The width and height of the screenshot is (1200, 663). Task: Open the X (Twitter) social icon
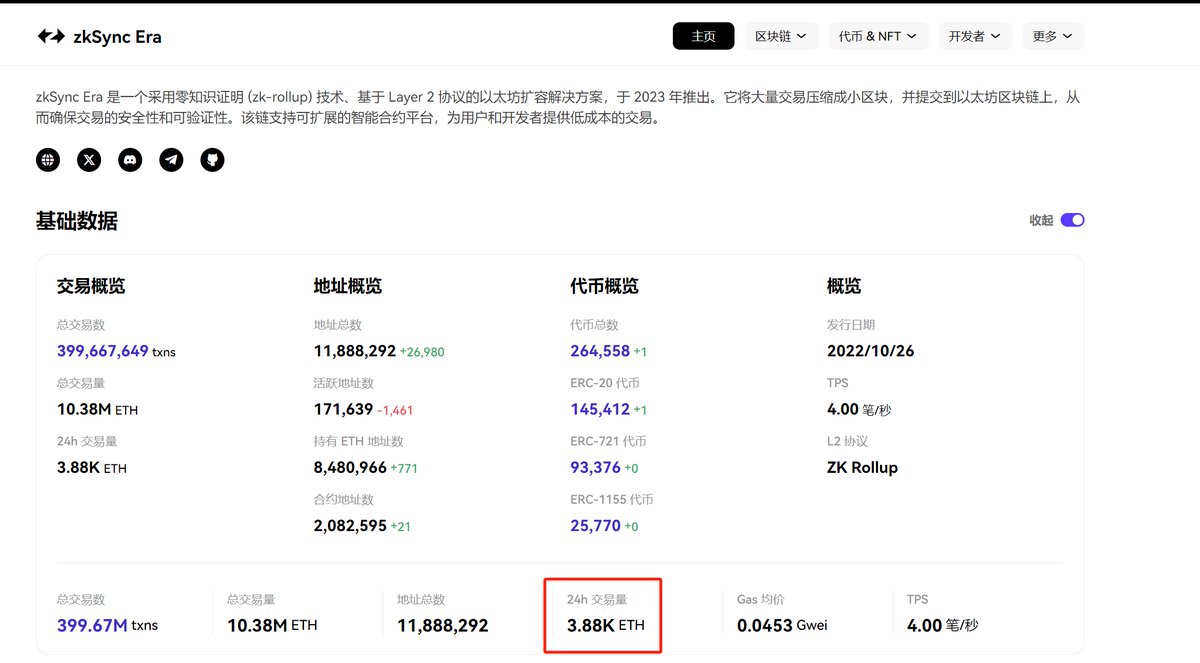tap(89, 159)
